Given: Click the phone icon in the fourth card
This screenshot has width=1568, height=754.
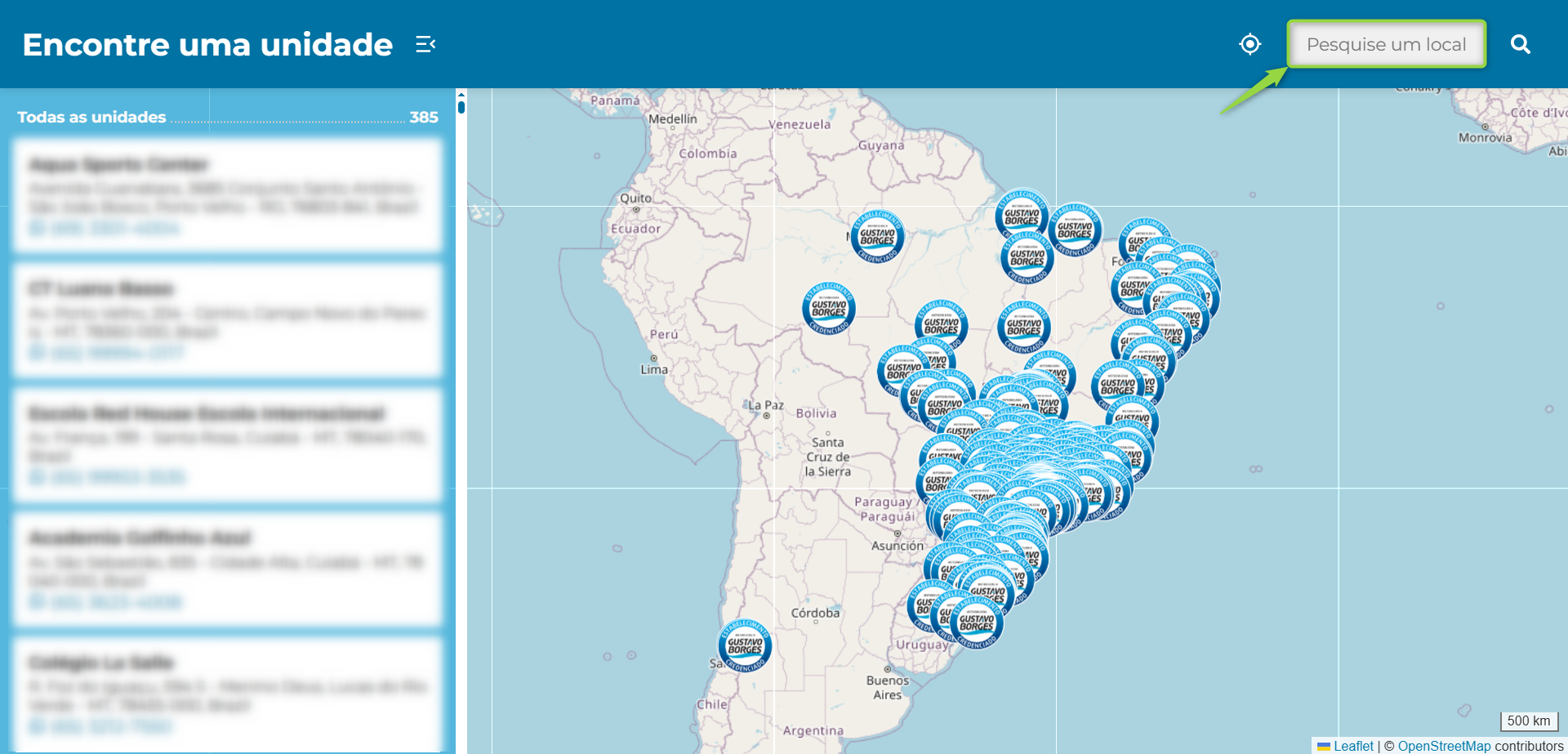Looking at the screenshot, I should click(37, 602).
